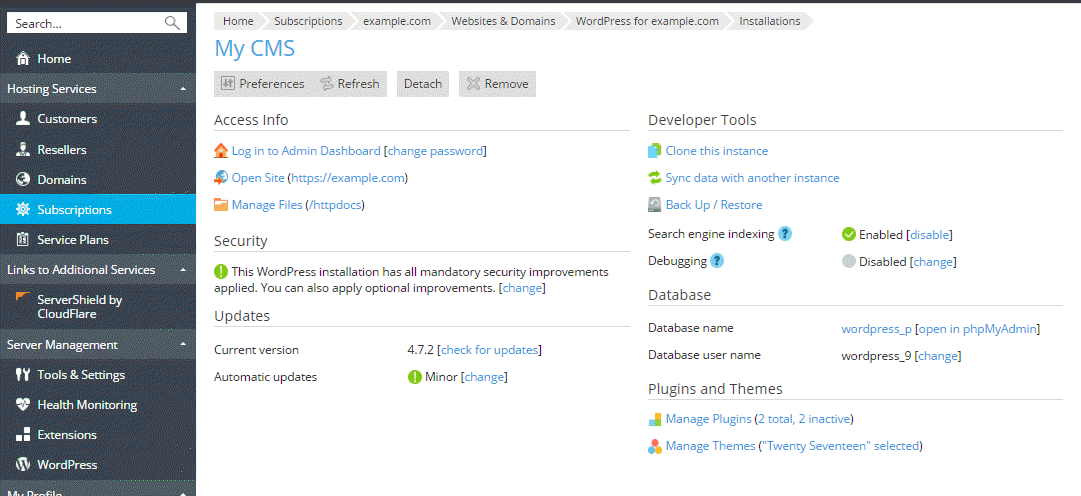The image size is (1081, 496).
Task: Click the check for updates link
Action: [490, 350]
